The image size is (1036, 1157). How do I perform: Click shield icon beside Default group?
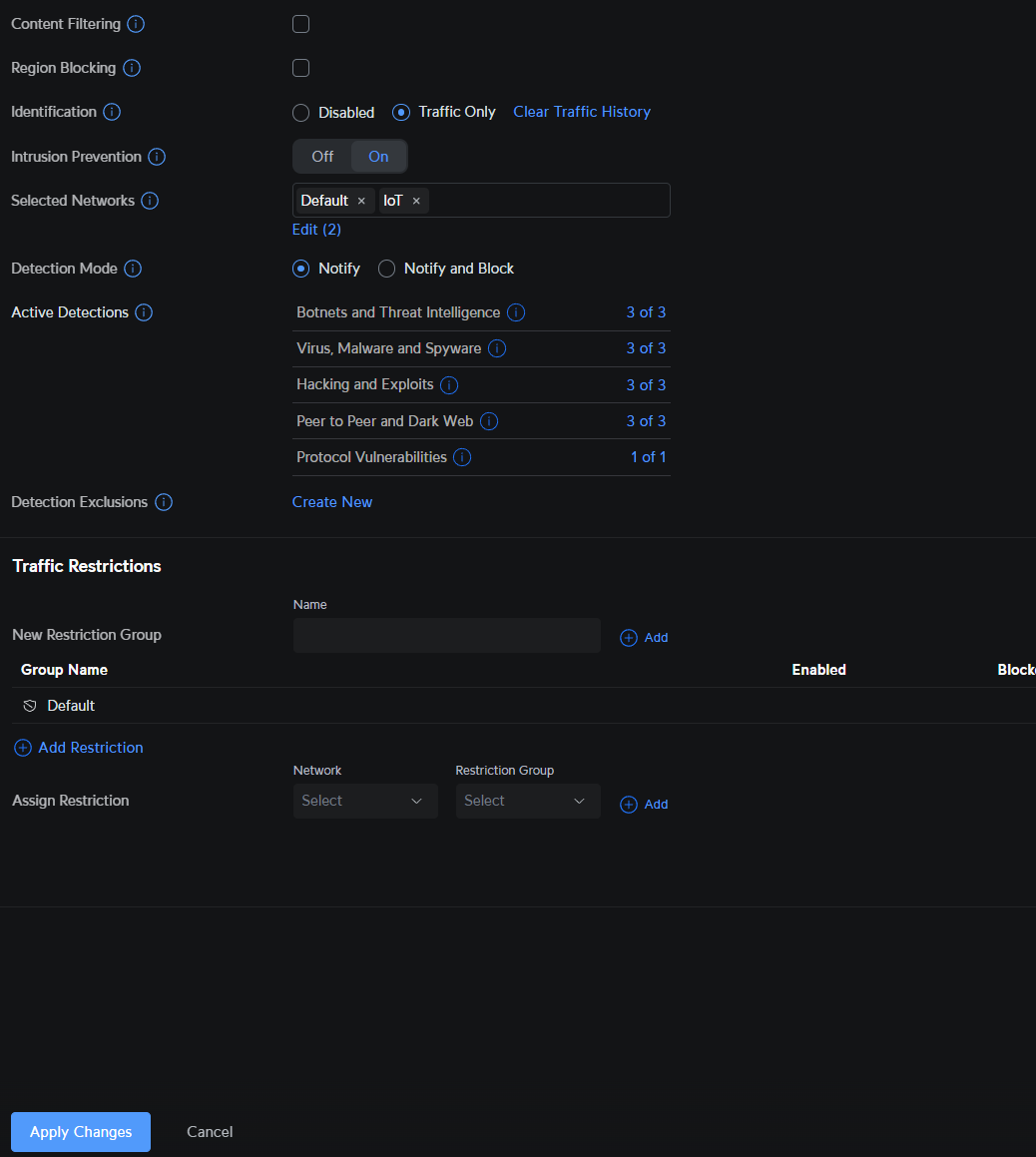pyautogui.click(x=30, y=706)
